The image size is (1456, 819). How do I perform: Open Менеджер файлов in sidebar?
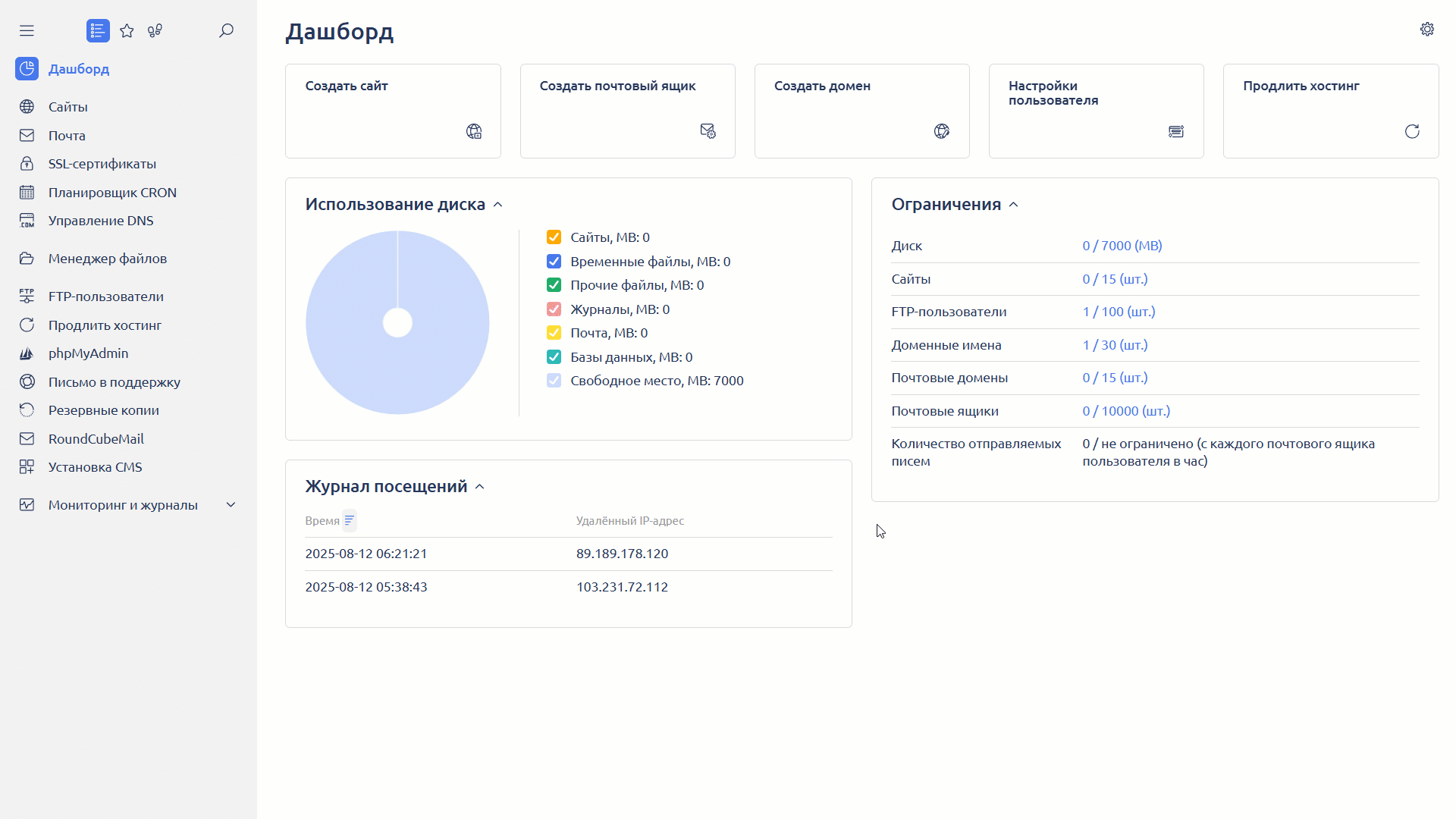(107, 259)
